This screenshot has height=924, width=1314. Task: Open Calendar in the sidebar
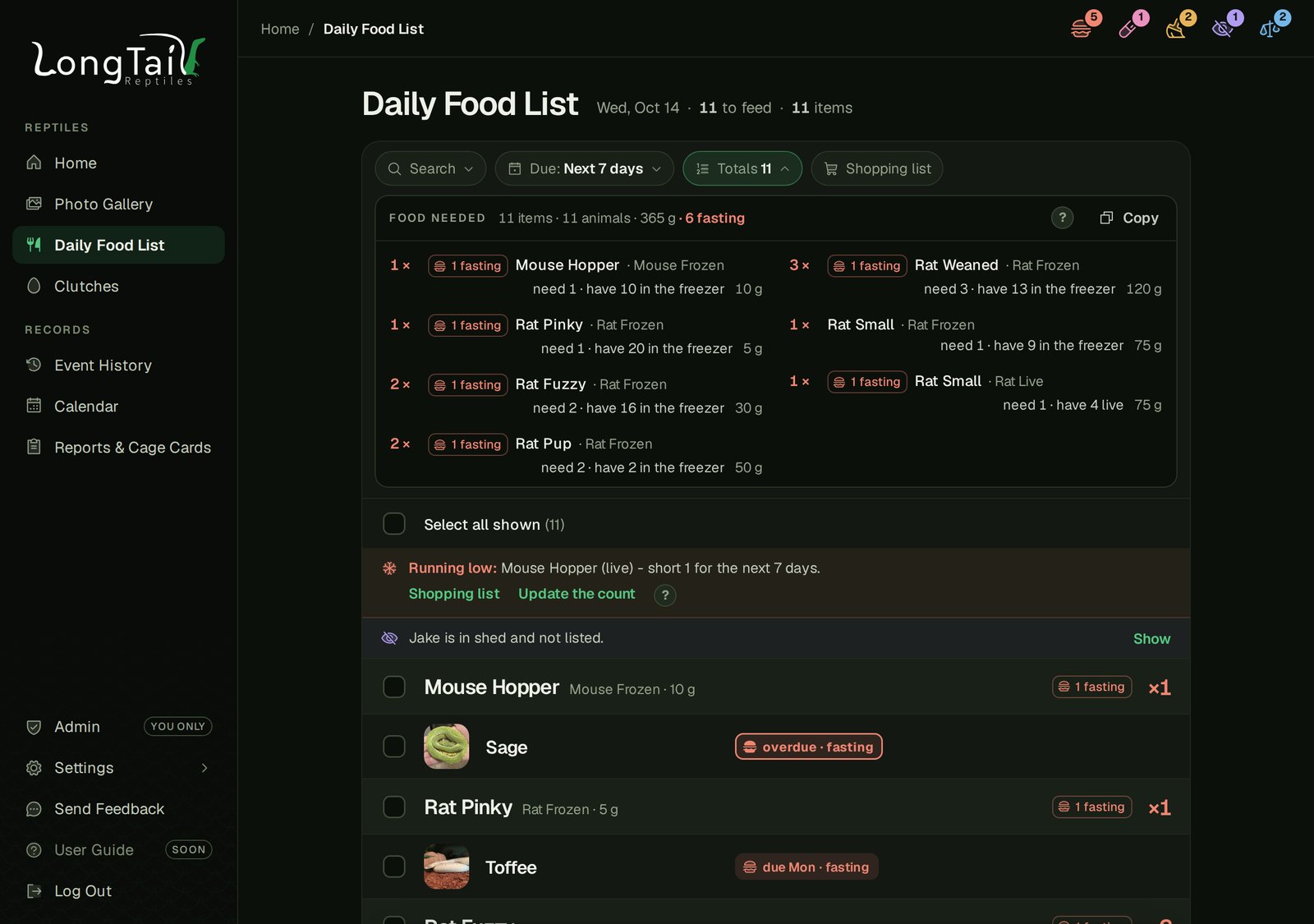(118, 406)
